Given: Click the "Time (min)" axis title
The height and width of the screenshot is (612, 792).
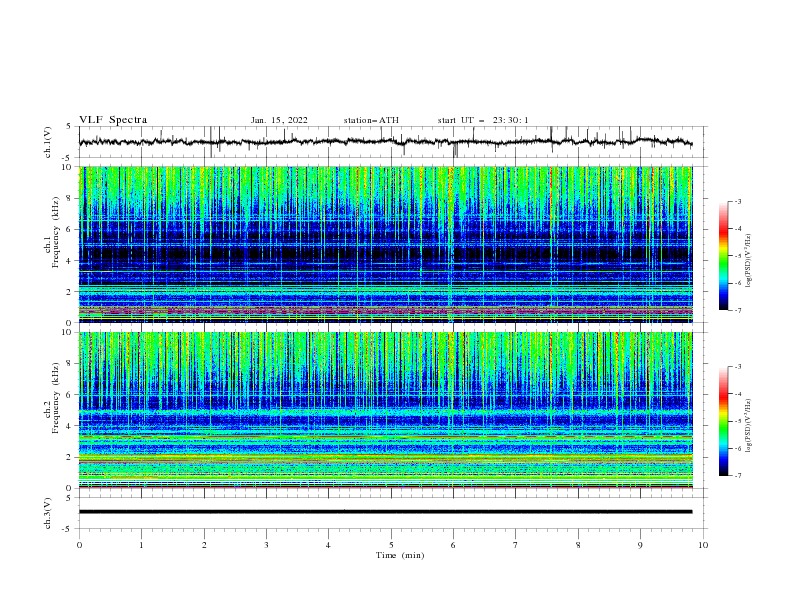Looking at the screenshot, I should (400, 555).
